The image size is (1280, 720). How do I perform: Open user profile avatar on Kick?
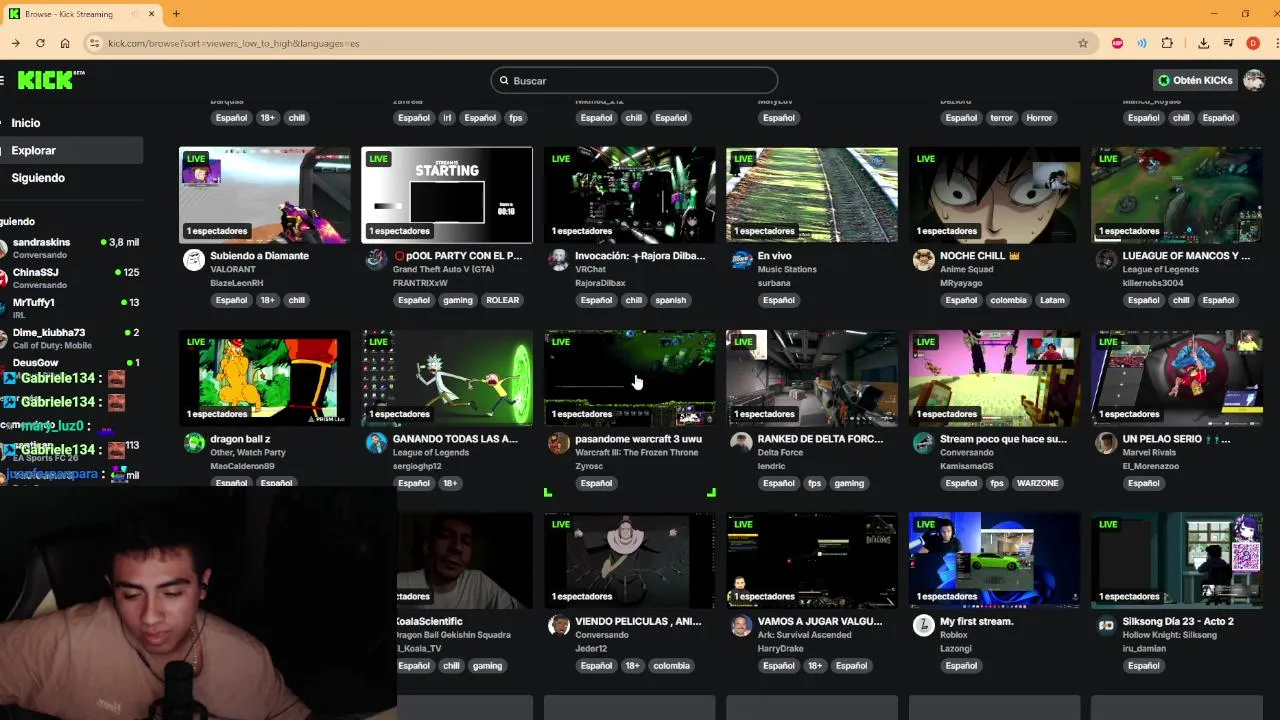[x=1254, y=80]
